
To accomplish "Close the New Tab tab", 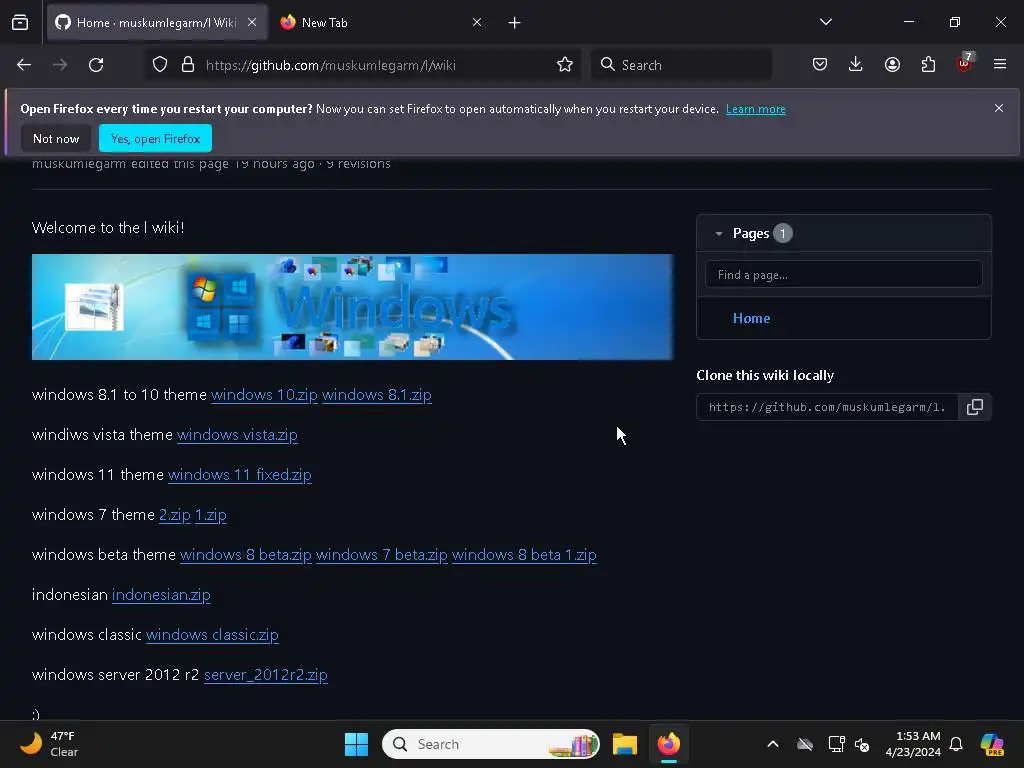I will point(477,22).
